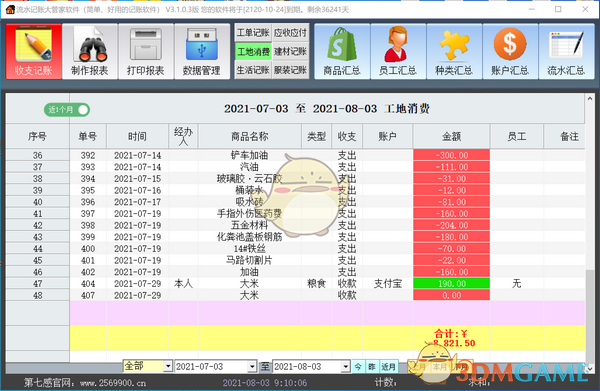Select row cell 铲车加油
This screenshot has height=391, width=600.
pyautogui.click(x=250, y=155)
